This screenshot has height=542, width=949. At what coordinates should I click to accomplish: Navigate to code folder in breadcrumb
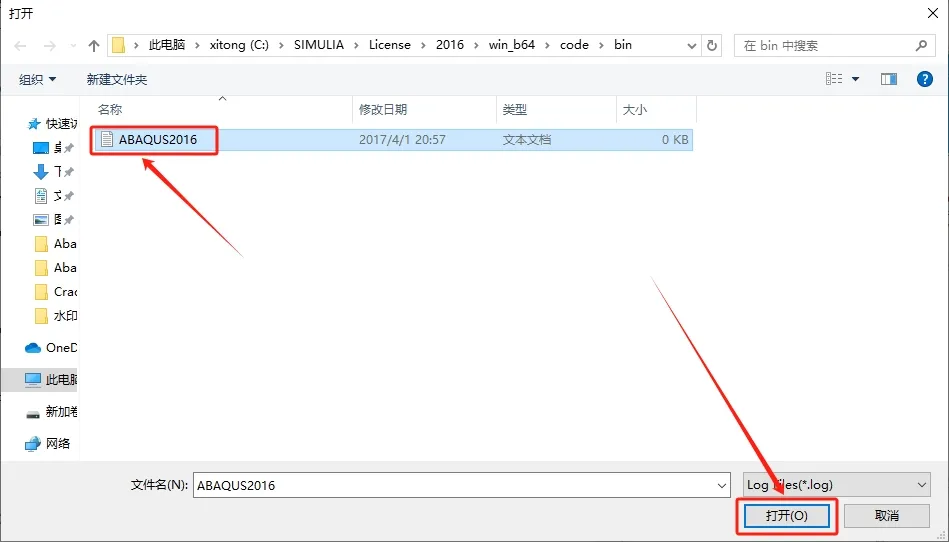574,45
